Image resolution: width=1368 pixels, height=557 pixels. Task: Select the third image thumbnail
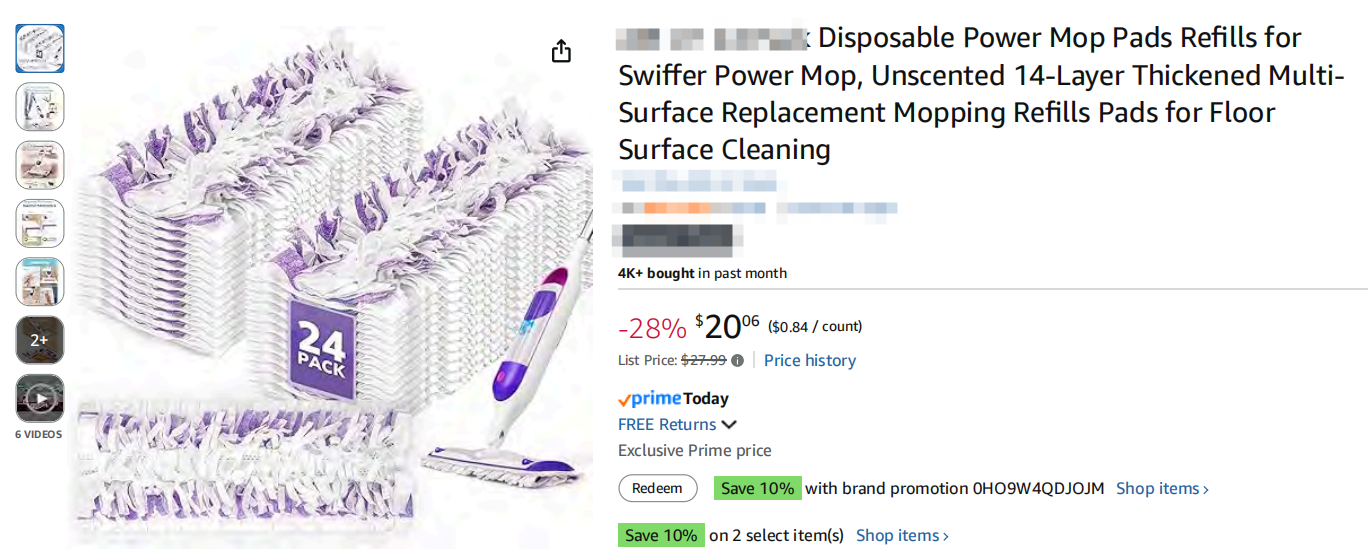click(x=40, y=165)
